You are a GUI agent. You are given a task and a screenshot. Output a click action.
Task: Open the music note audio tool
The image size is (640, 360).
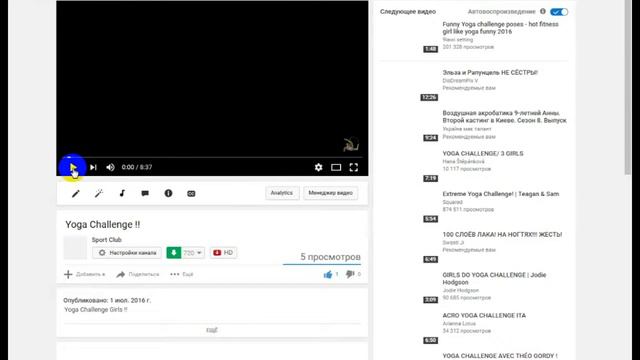point(122,193)
